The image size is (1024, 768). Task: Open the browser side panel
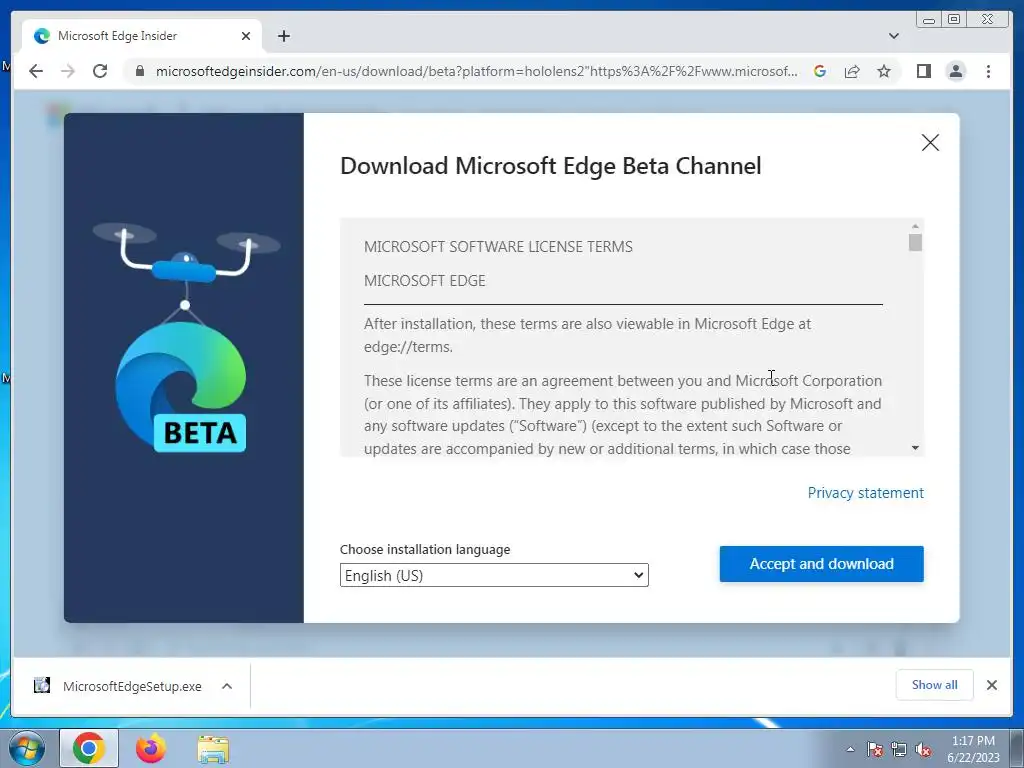coord(923,71)
